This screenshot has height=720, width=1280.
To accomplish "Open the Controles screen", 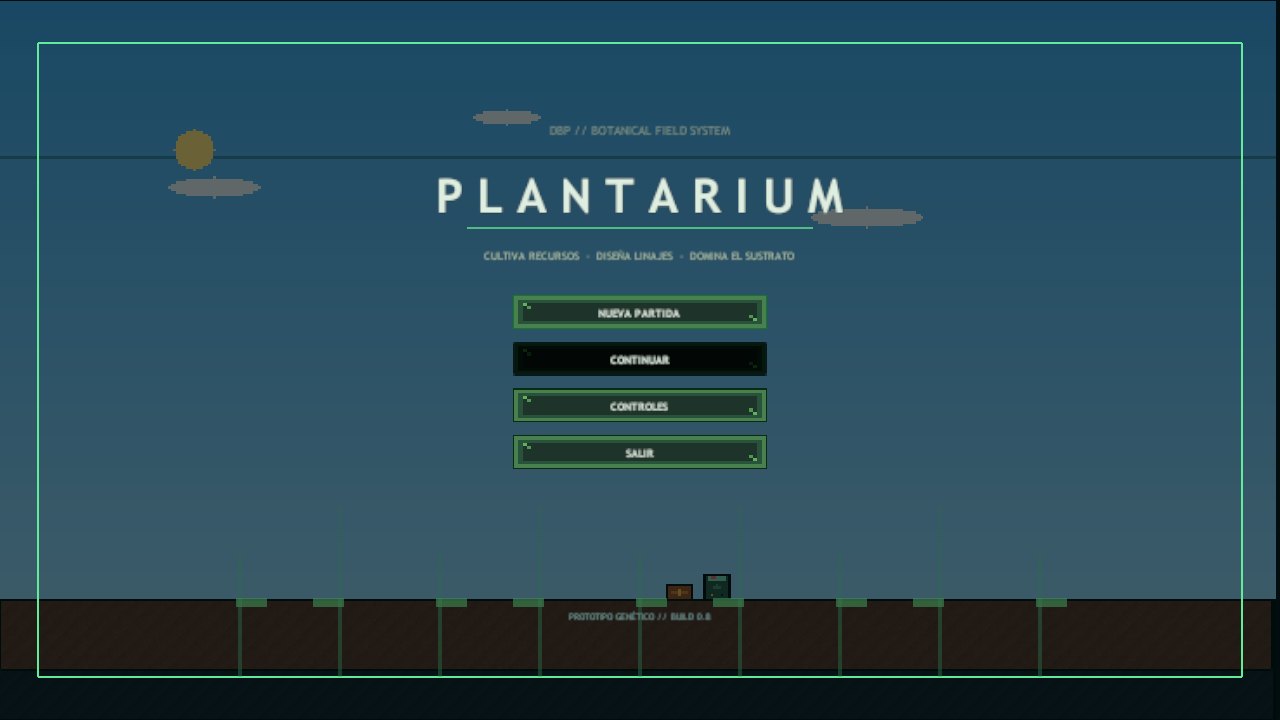I will [x=640, y=406].
